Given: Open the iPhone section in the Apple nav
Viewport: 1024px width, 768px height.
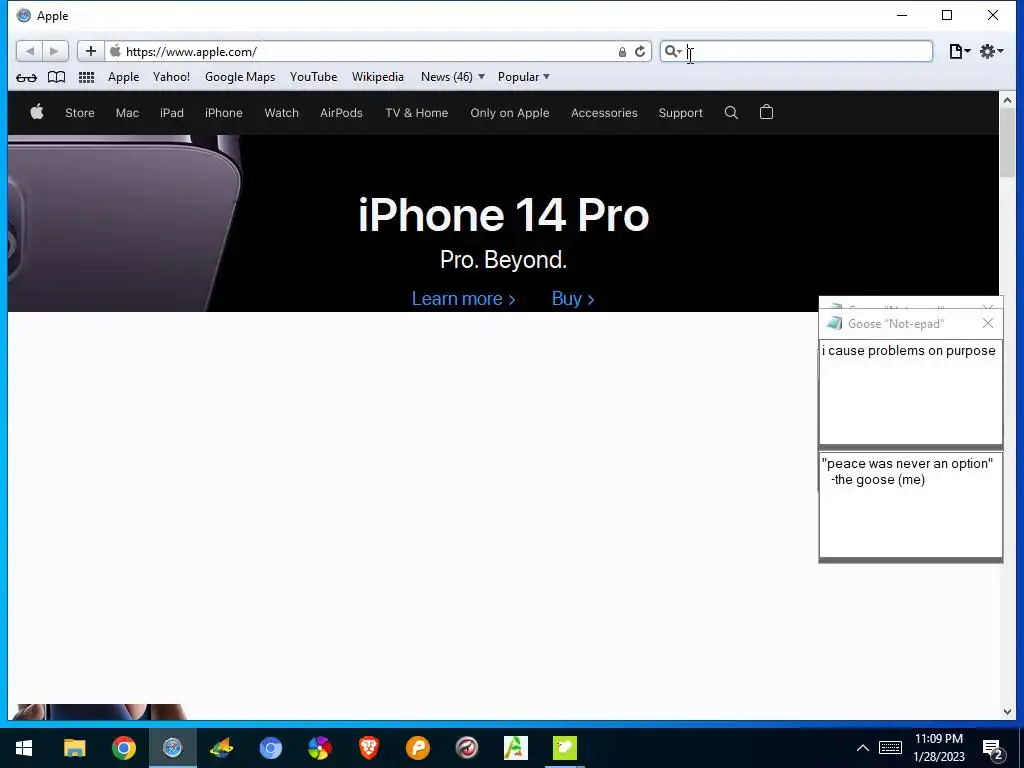Looking at the screenshot, I should point(223,113).
